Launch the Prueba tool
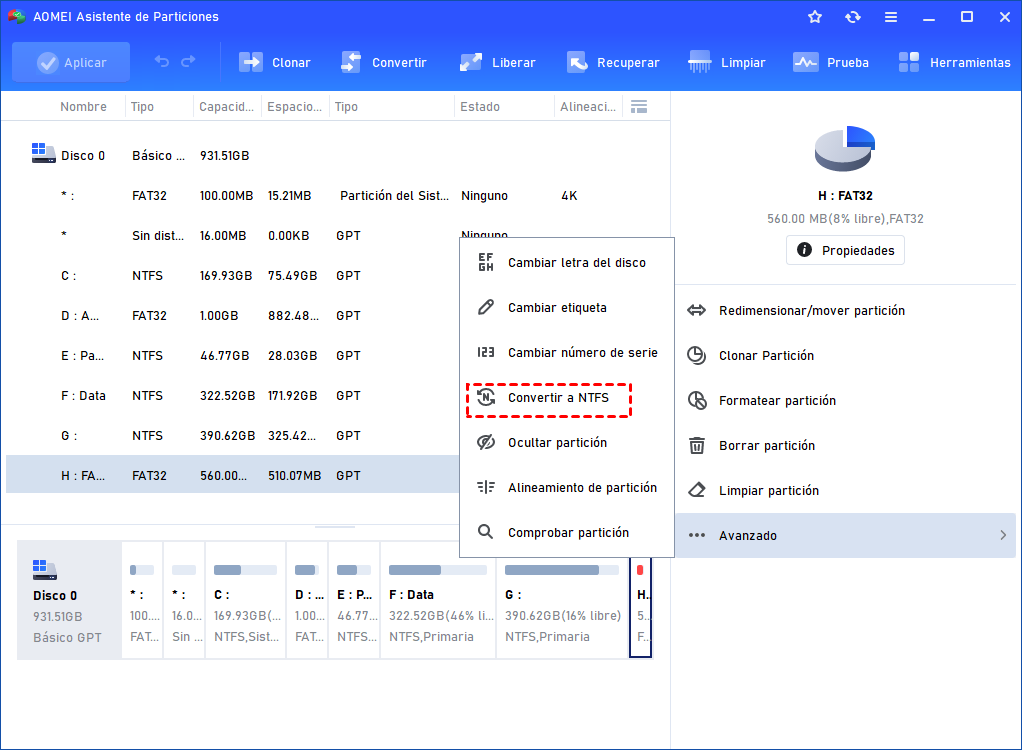The image size is (1022, 750). 830,62
